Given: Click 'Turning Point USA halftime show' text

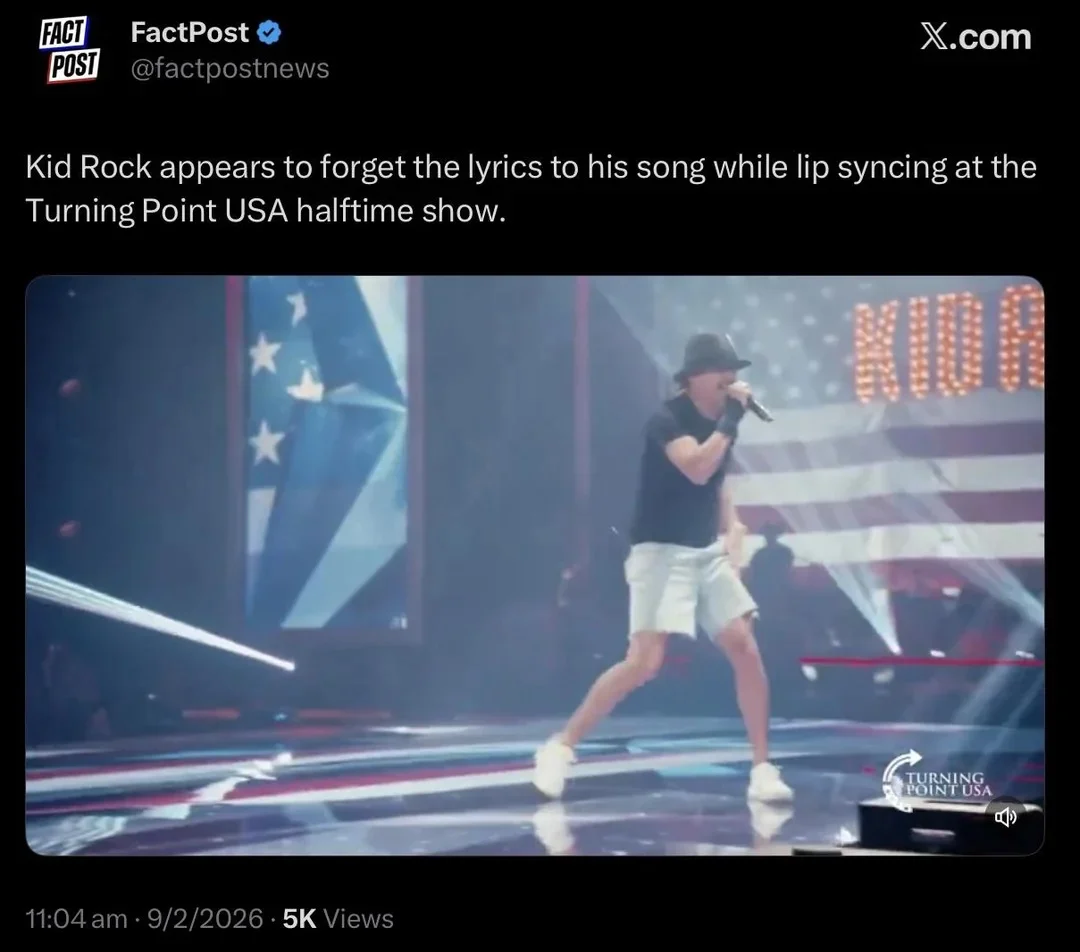Looking at the screenshot, I should [260, 212].
